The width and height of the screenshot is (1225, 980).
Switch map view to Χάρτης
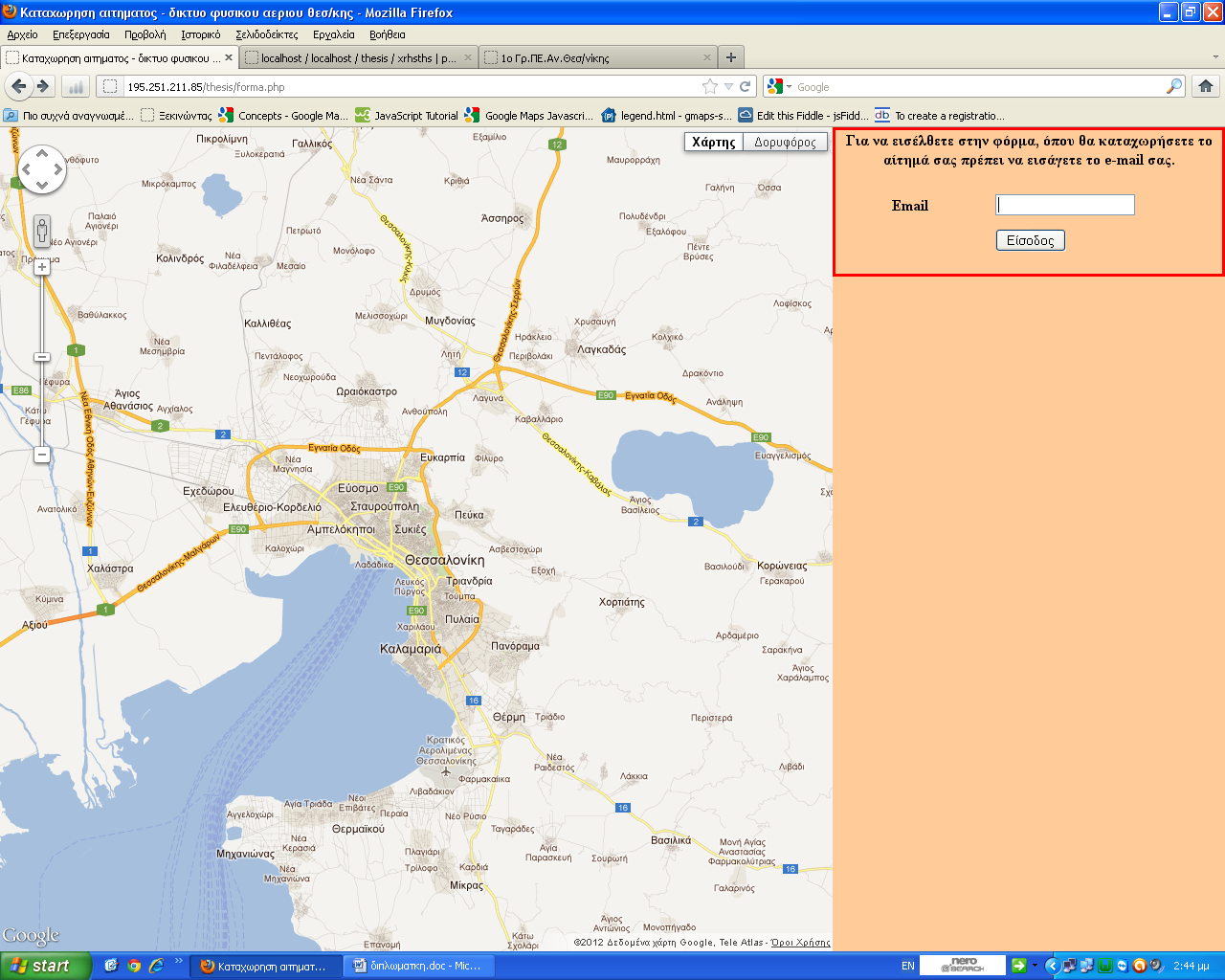714,142
